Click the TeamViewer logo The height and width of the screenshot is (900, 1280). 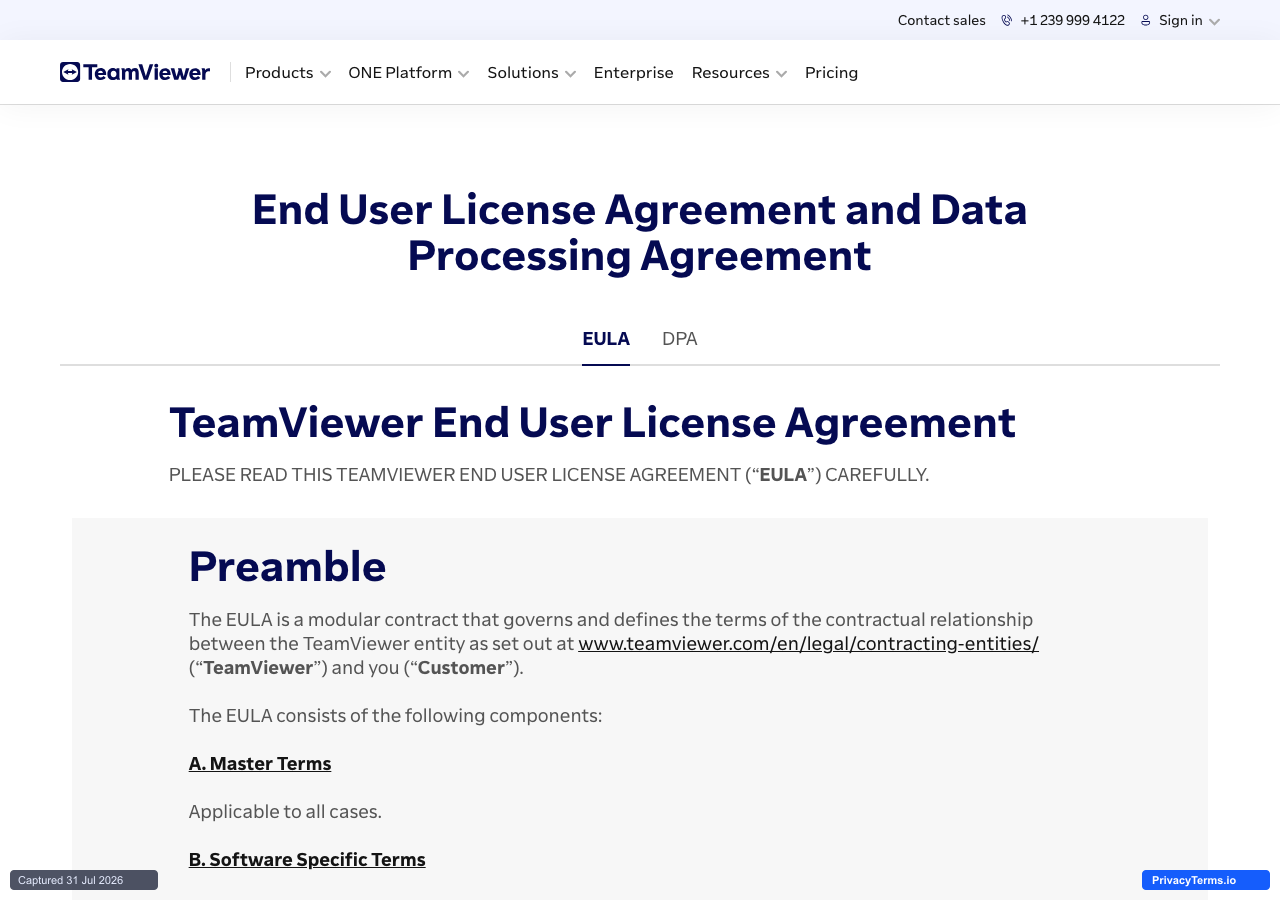pos(135,72)
